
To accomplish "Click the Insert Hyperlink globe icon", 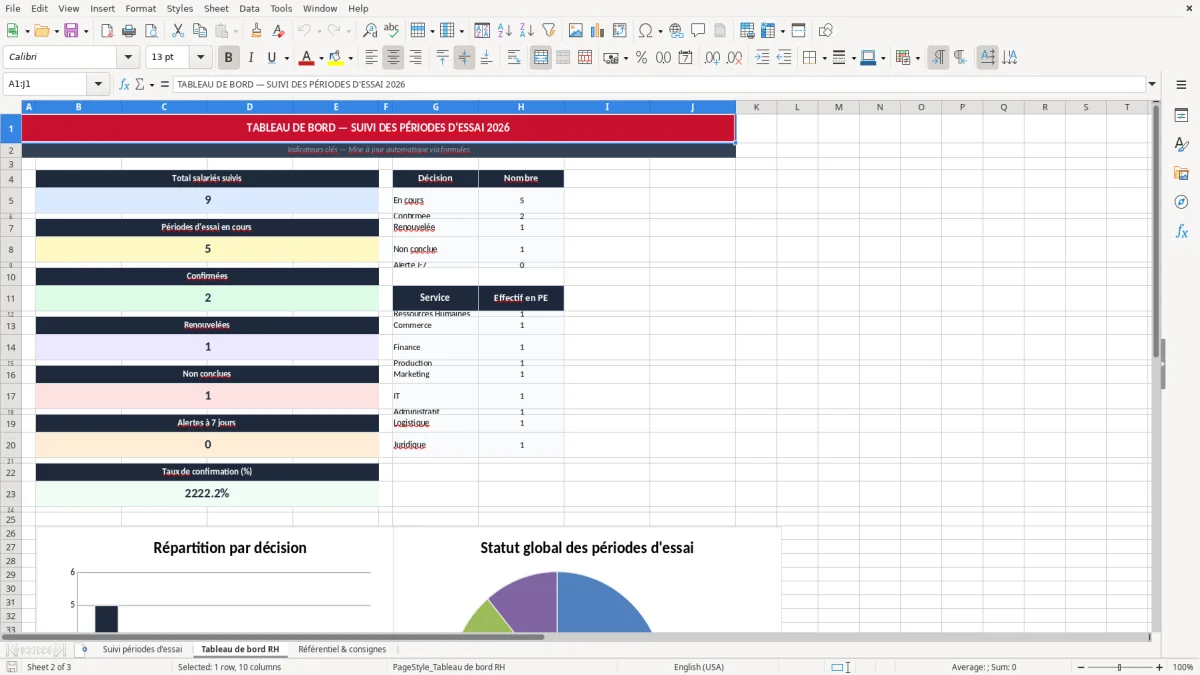I will point(676,31).
